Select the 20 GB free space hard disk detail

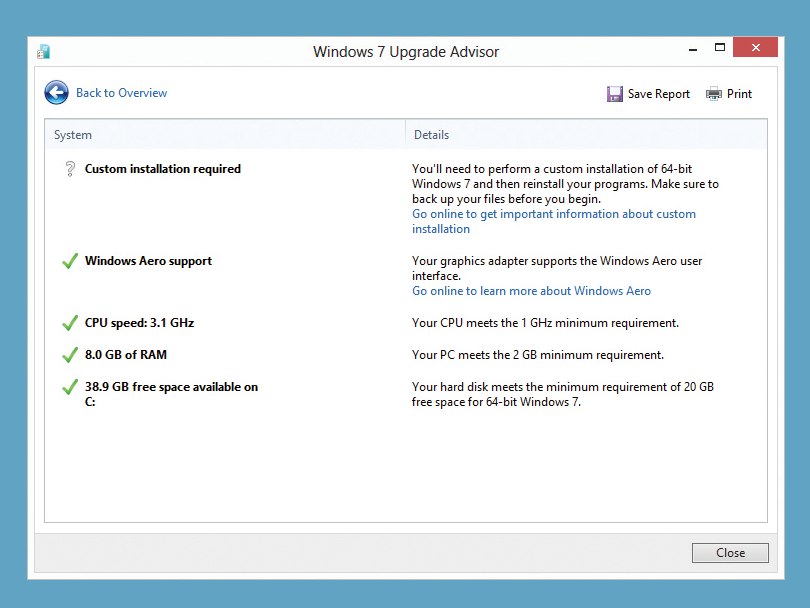[x=563, y=394]
